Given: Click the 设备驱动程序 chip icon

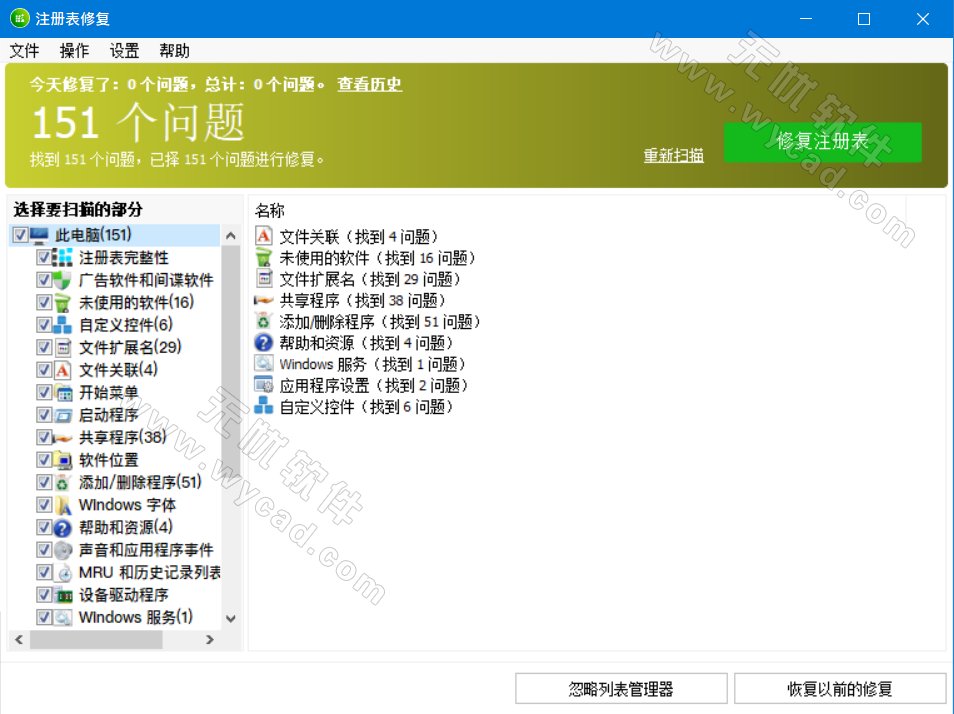Looking at the screenshot, I should 62,595.
